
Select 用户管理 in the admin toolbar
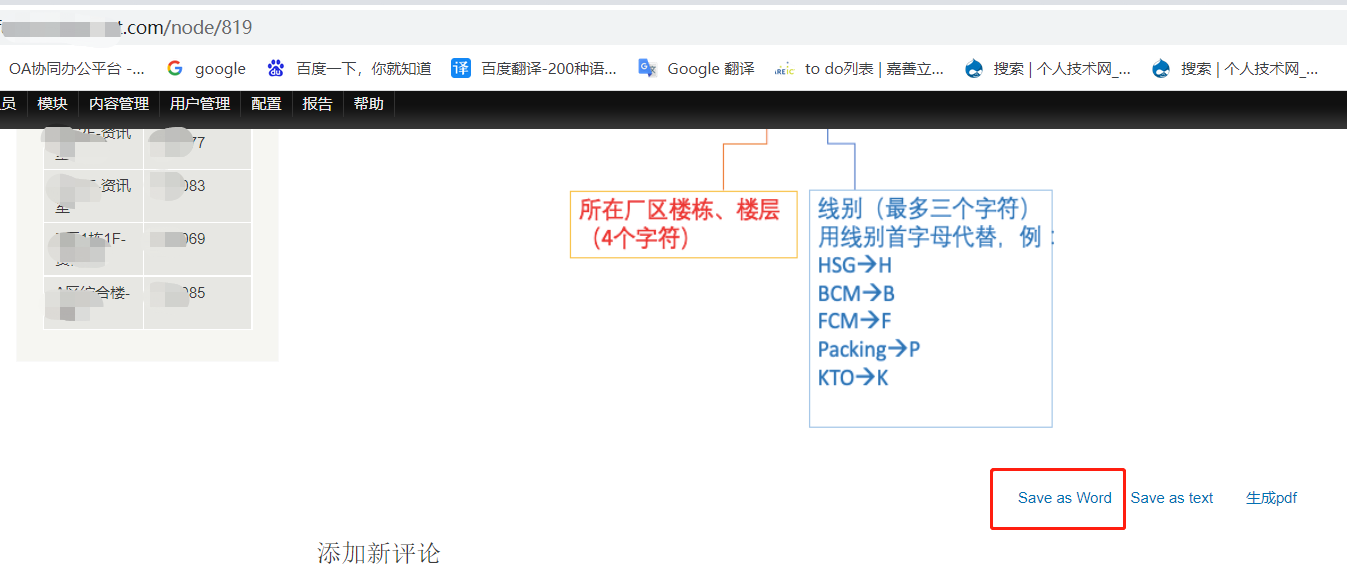pyautogui.click(x=199, y=104)
